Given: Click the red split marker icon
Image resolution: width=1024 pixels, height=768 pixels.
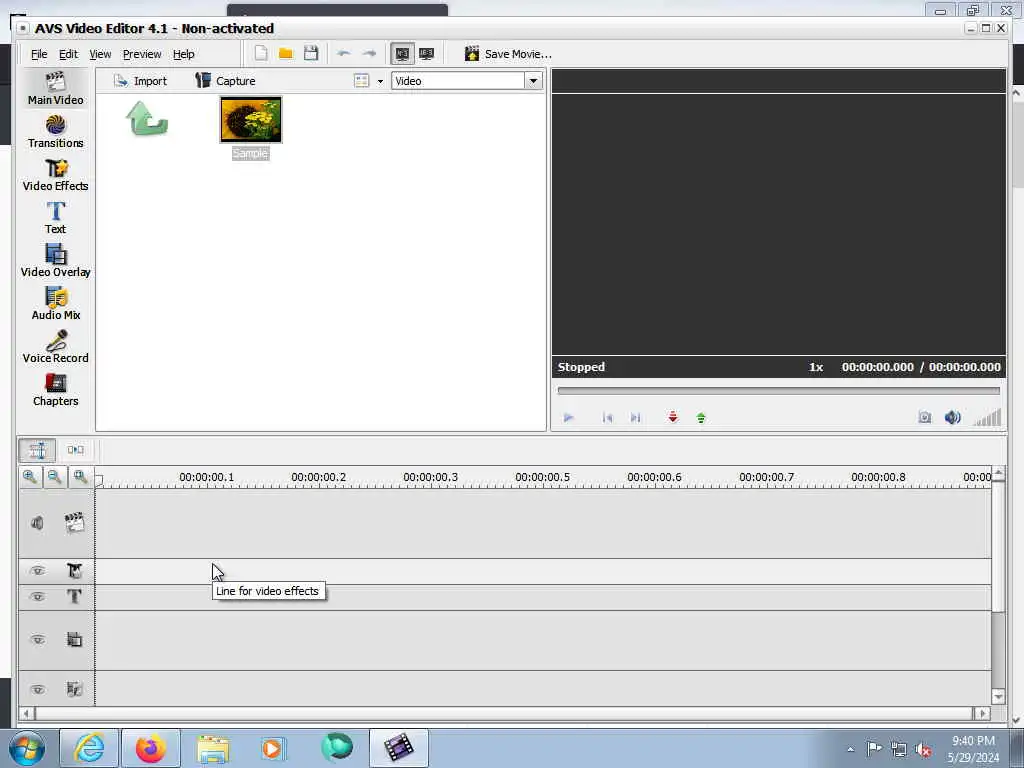Looking at the screenshot, I should tap(673, 417).
